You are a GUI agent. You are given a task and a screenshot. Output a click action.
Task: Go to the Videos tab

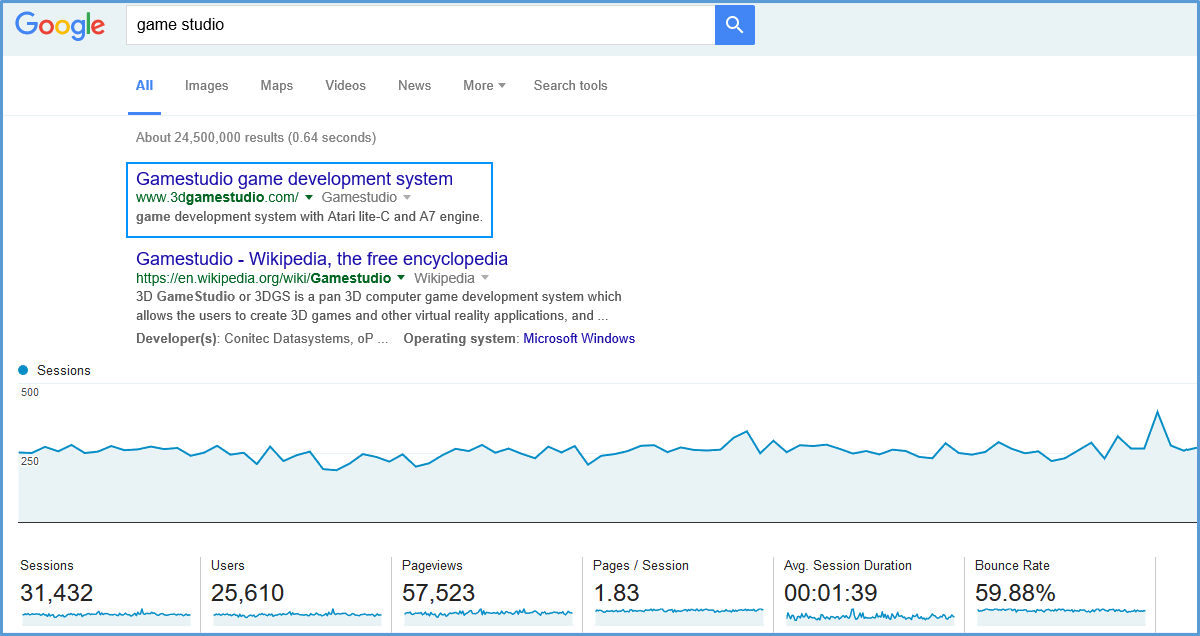pos(346,86)
